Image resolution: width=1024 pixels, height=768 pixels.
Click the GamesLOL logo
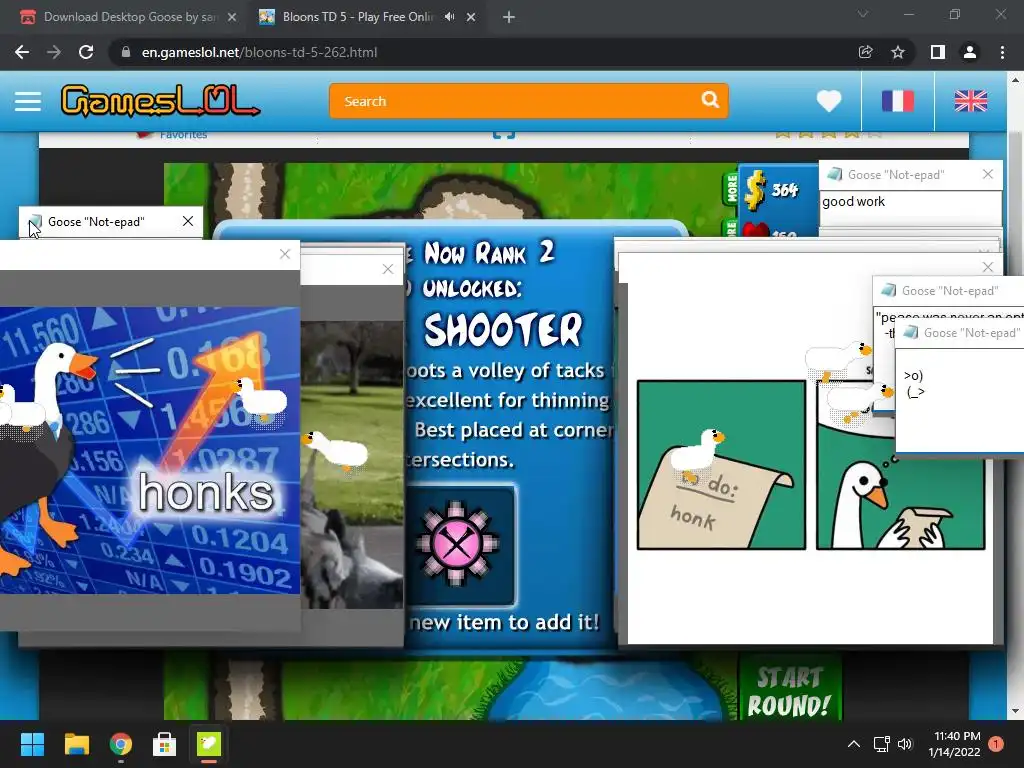pos(160,101)
